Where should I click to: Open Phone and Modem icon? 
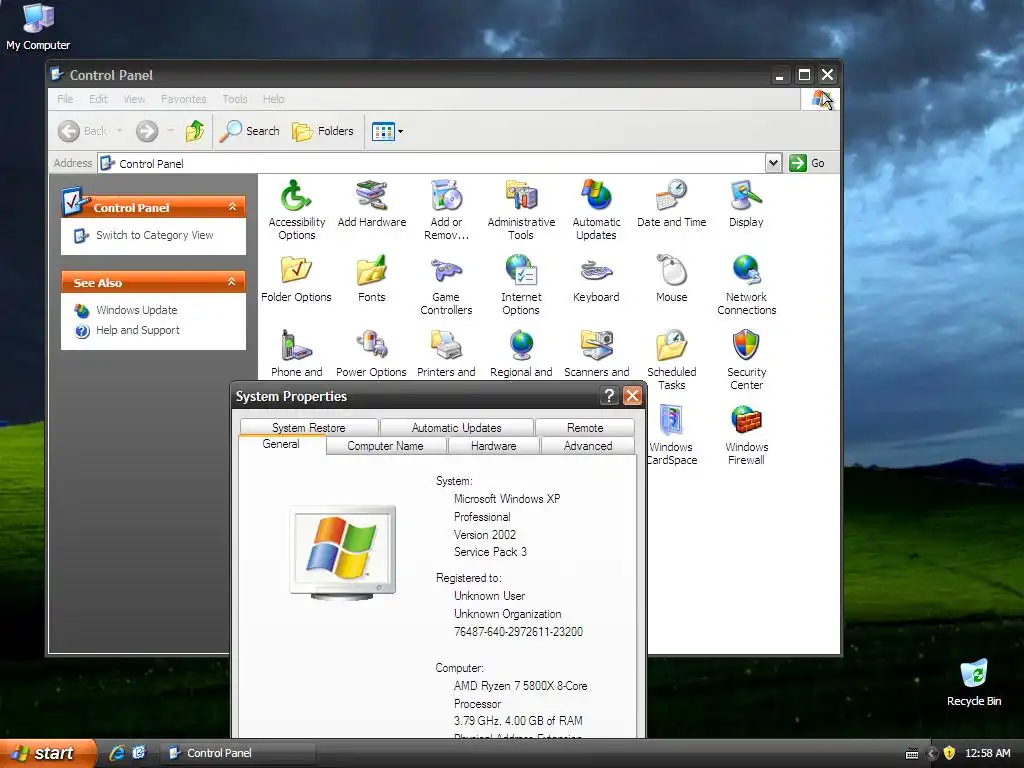[x=296, y=353]
